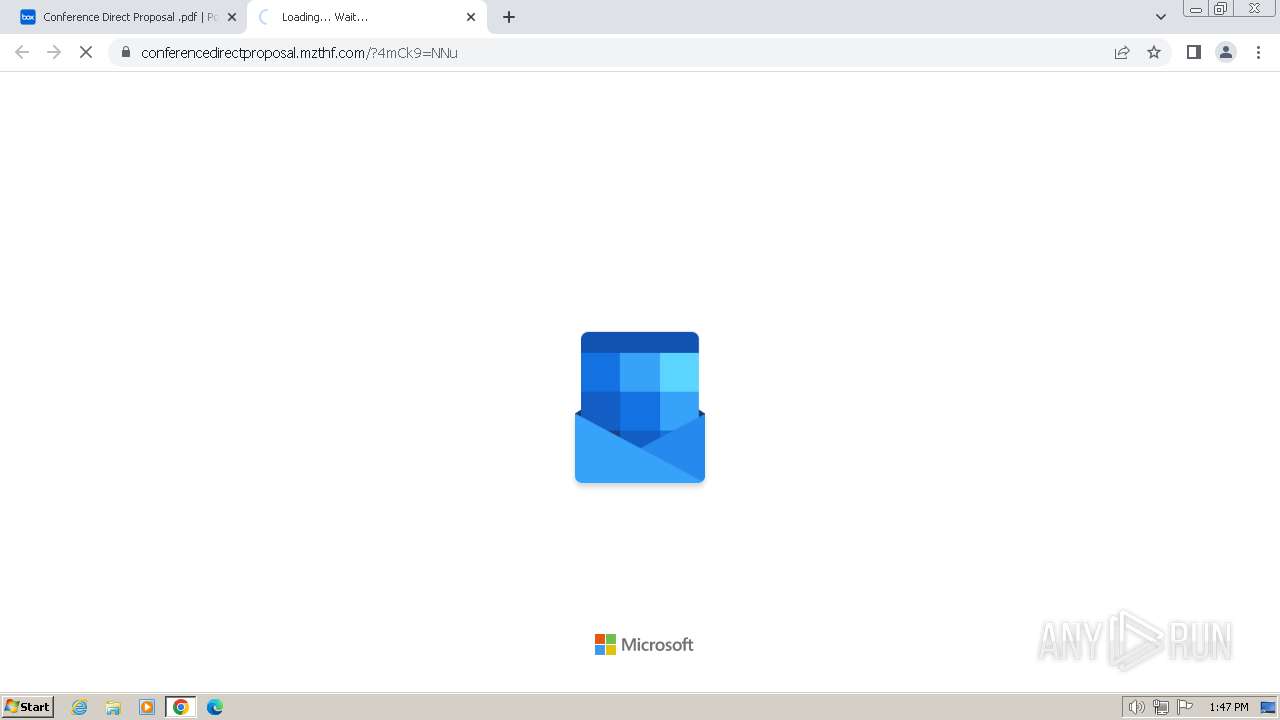
Task: Select Chrome in the taskbar
Action: [x=181, y=707]
